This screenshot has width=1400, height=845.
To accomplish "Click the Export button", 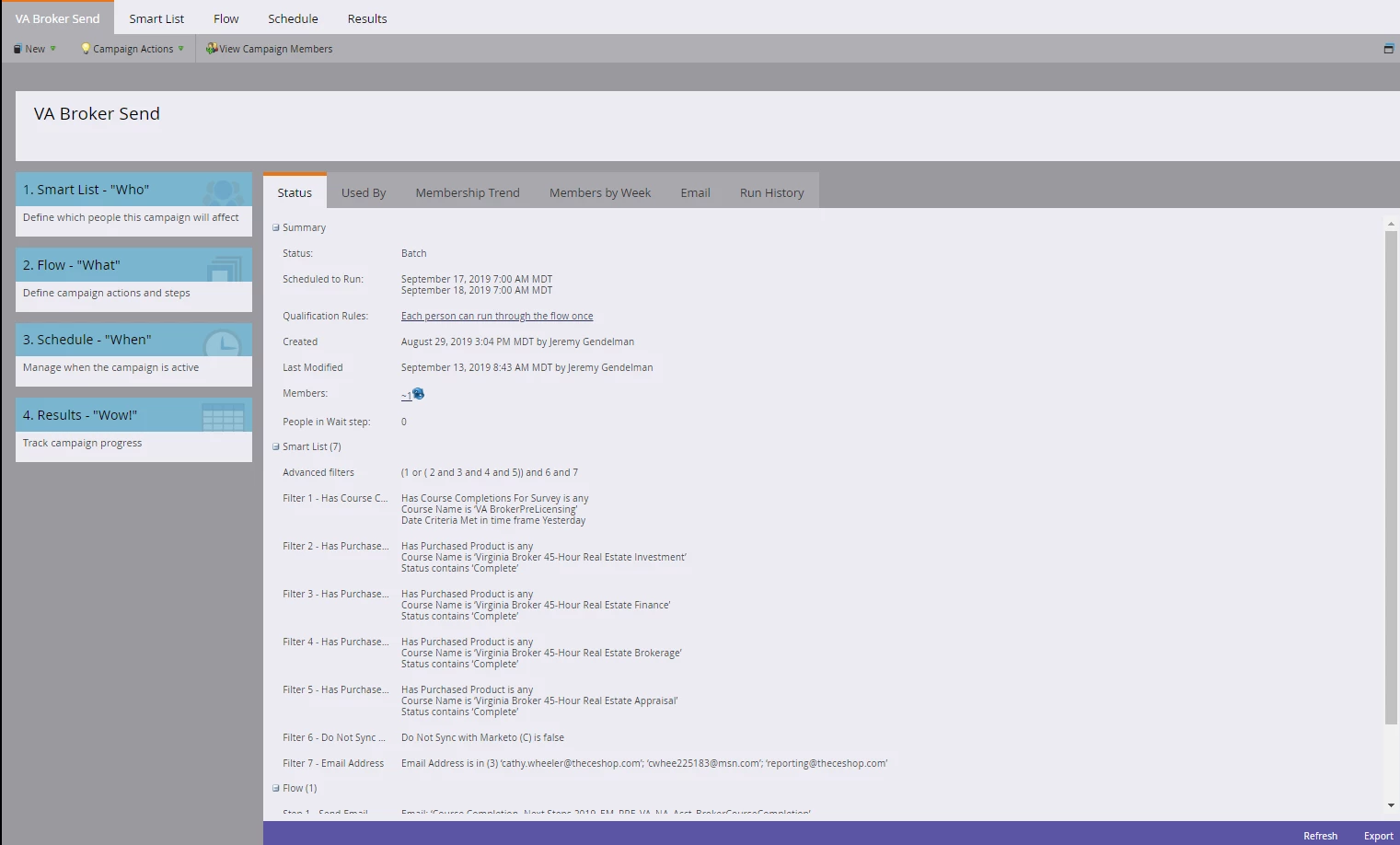I will point(1378,836).
